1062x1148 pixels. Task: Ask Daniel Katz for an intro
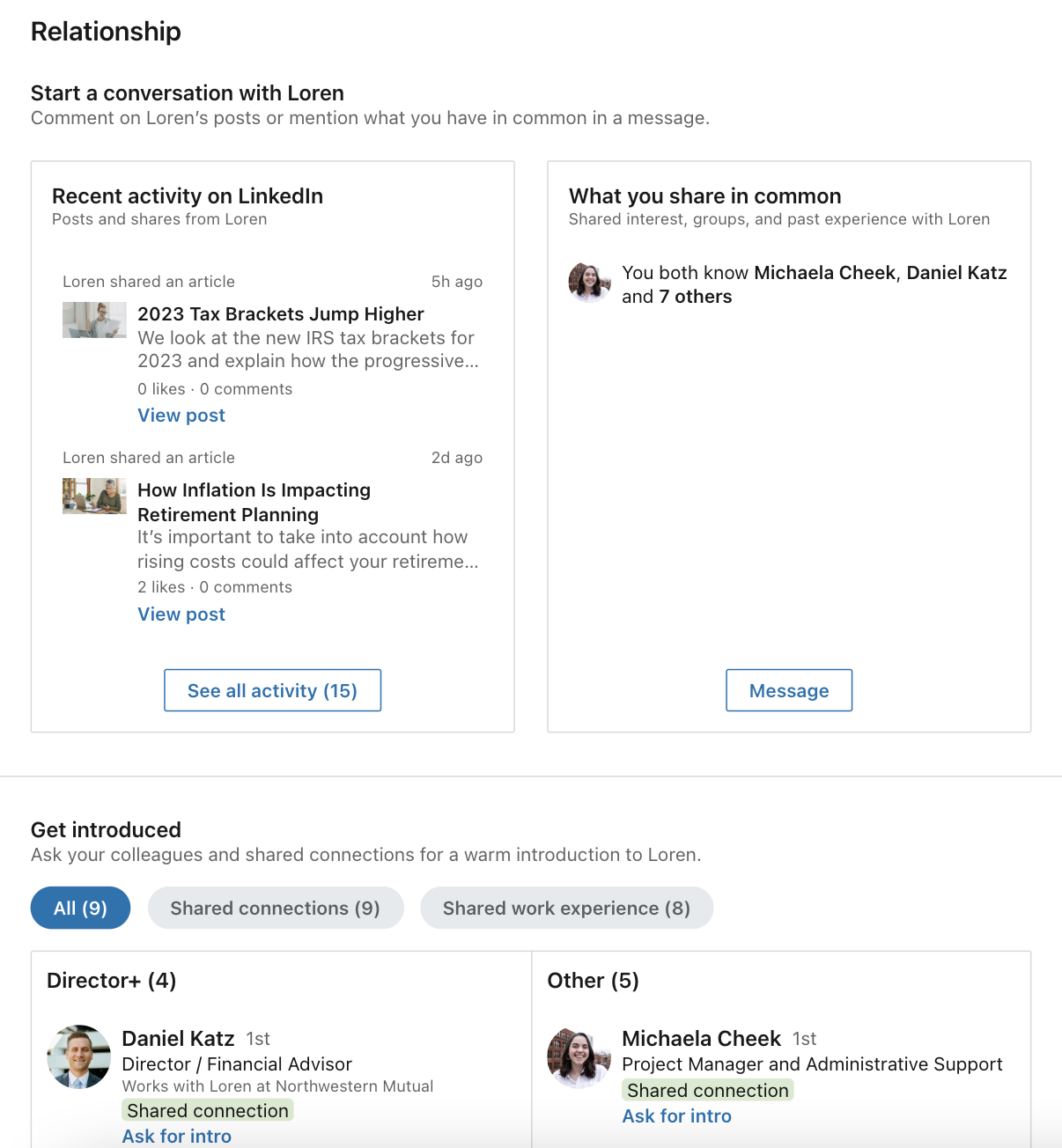pyautogui.click(x=177, y=1136)
